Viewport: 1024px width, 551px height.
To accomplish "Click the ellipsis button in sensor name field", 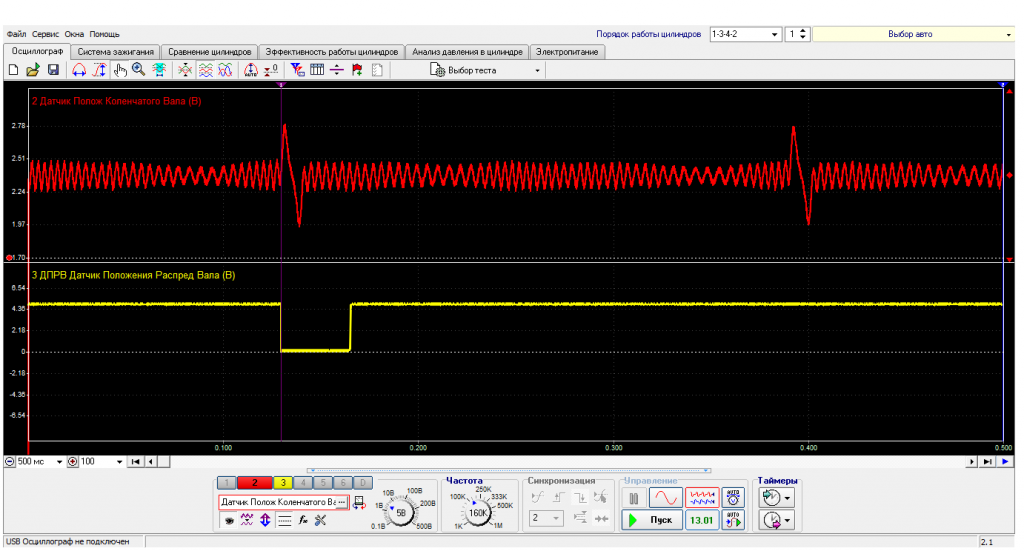I will click(x=342, y=502).
